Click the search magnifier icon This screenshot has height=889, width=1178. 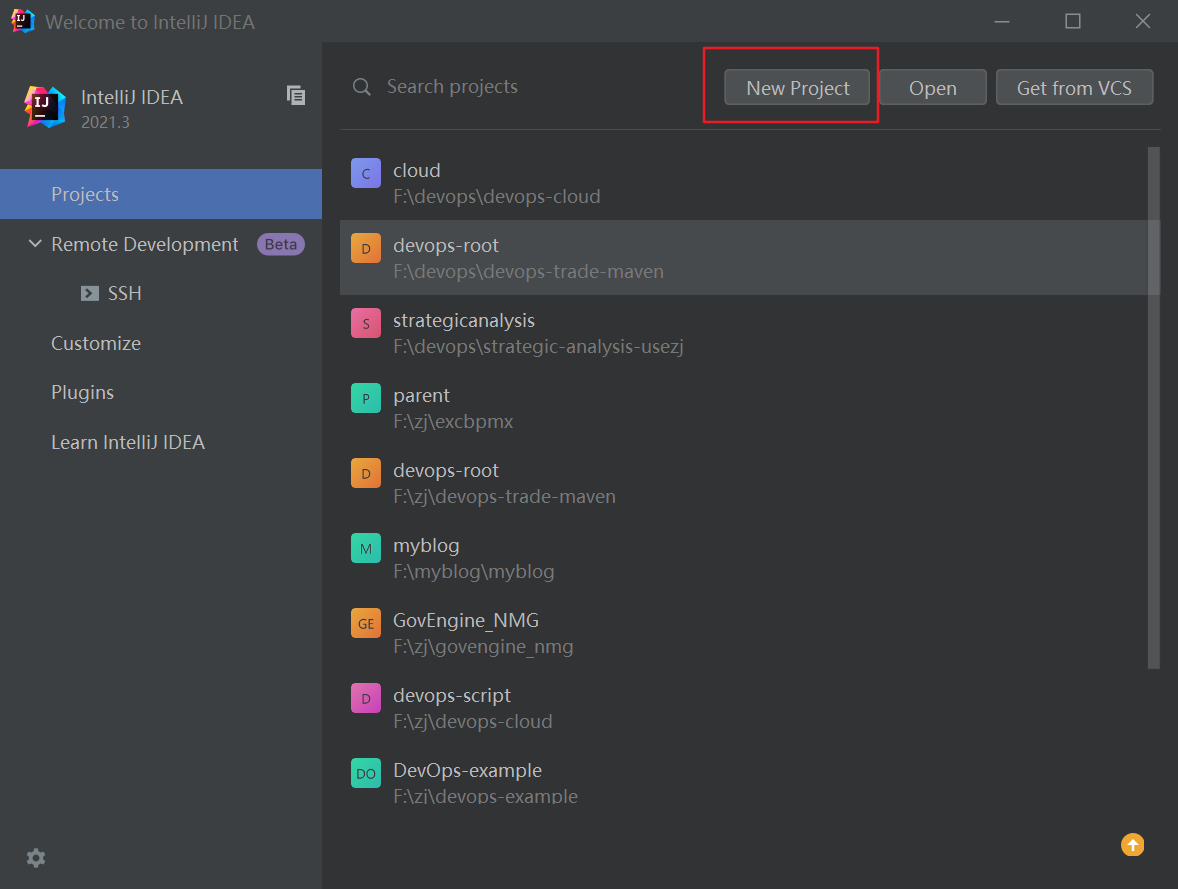pos(362,87)
